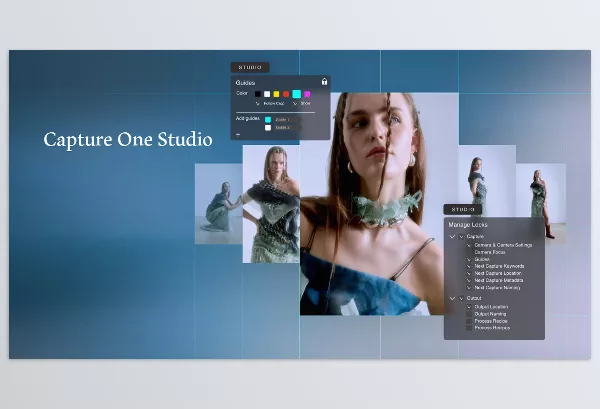Toggle Guides checkbox in Manage Locks
This screenshot has width=600, height=409.
pos(469,259)
